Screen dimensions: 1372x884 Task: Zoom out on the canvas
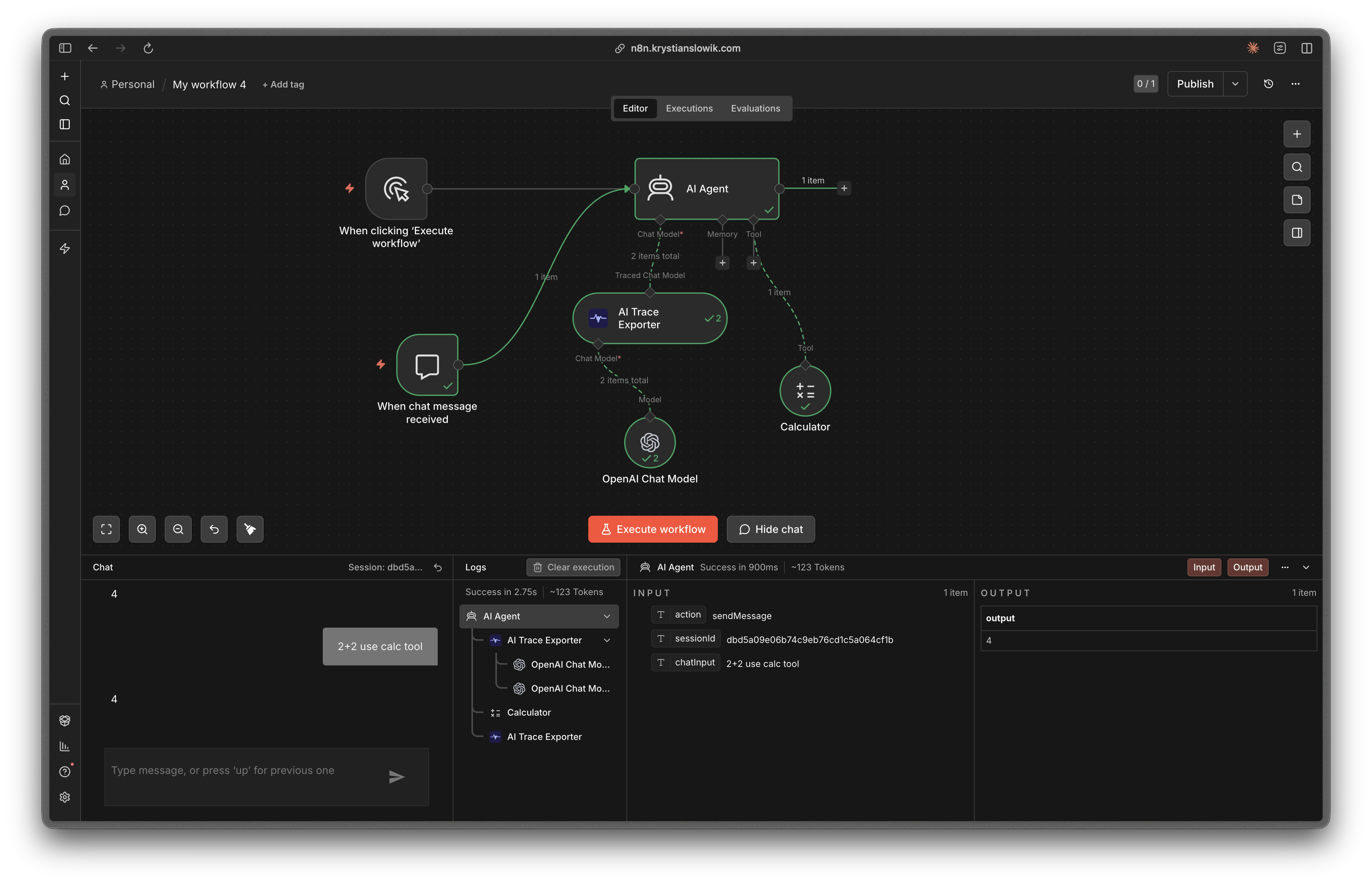pyautogui.click(x=178, y=529)
